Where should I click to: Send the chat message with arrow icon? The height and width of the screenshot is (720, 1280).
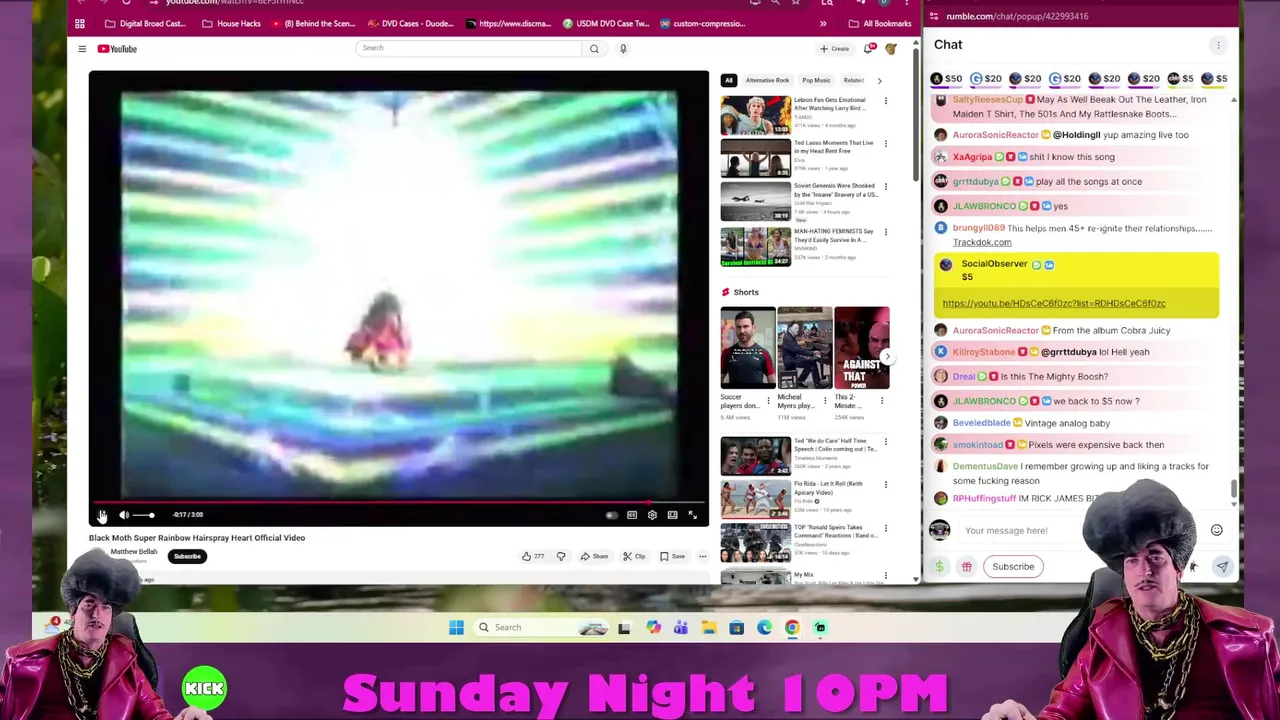pyautogui.click(x=1222, y=567)
